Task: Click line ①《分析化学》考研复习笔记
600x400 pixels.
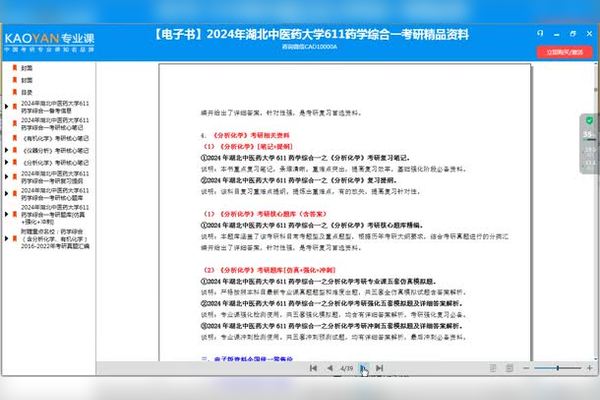Action: pyautogui.click(x=305, y=158)
